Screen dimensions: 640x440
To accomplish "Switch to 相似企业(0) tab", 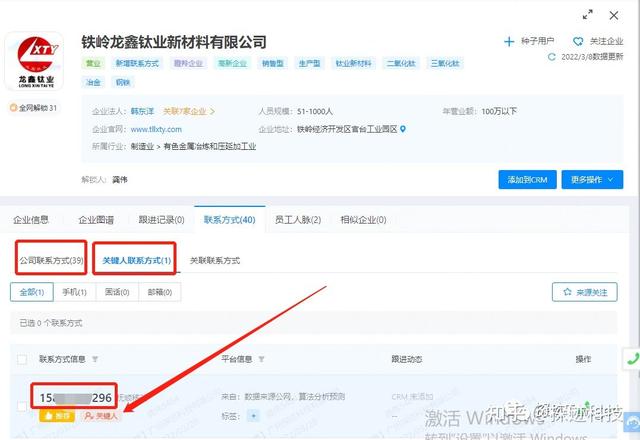I will [x=363, y=220].
